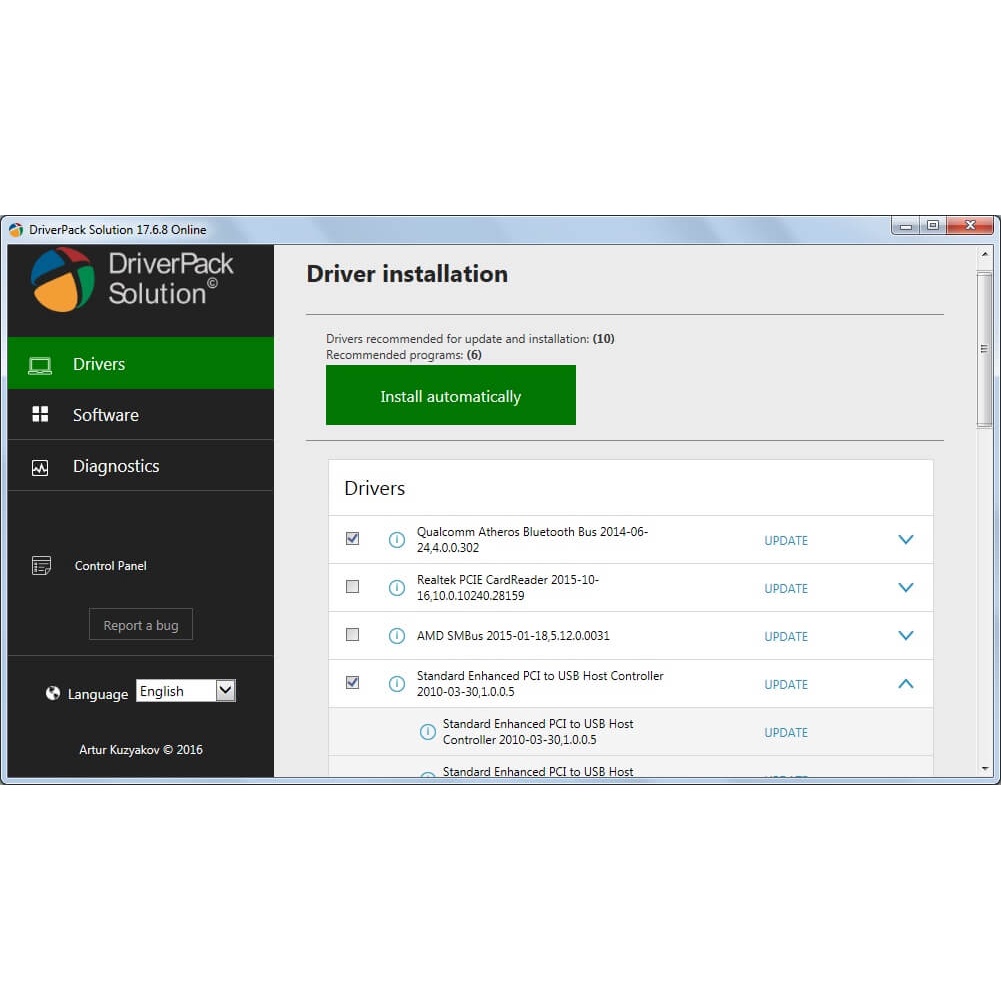Click the Software grid icon in sidebar

pyautogui.click(x=40, y=415)
